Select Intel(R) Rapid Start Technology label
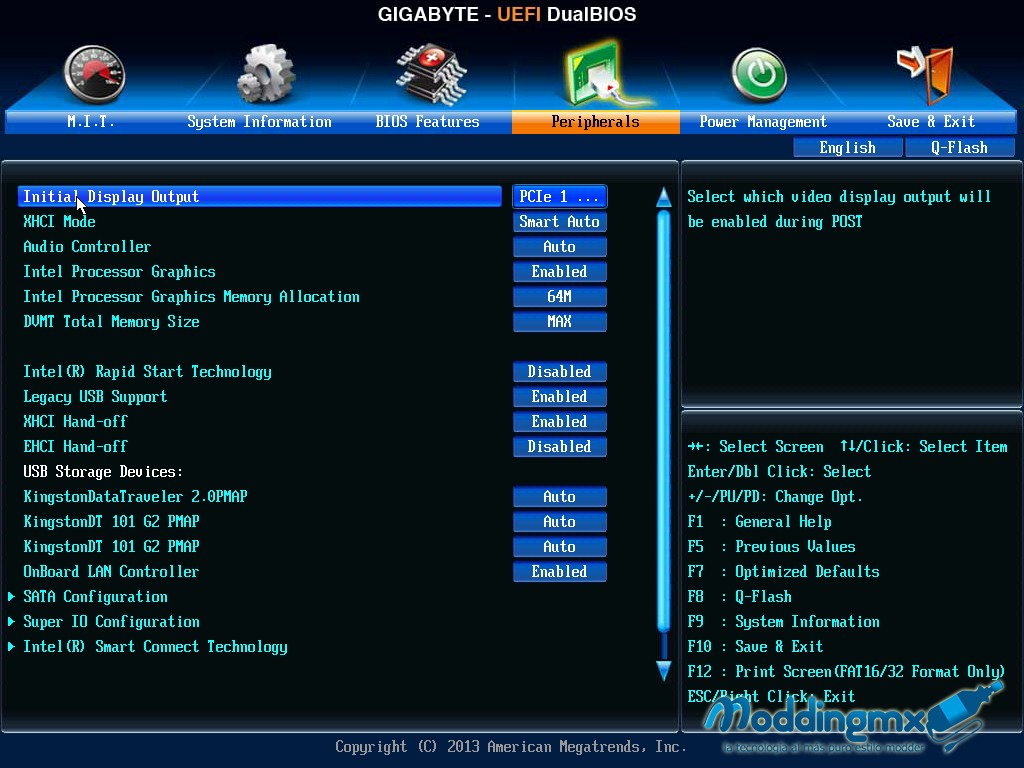1024x768 pixels. point(148,372)
